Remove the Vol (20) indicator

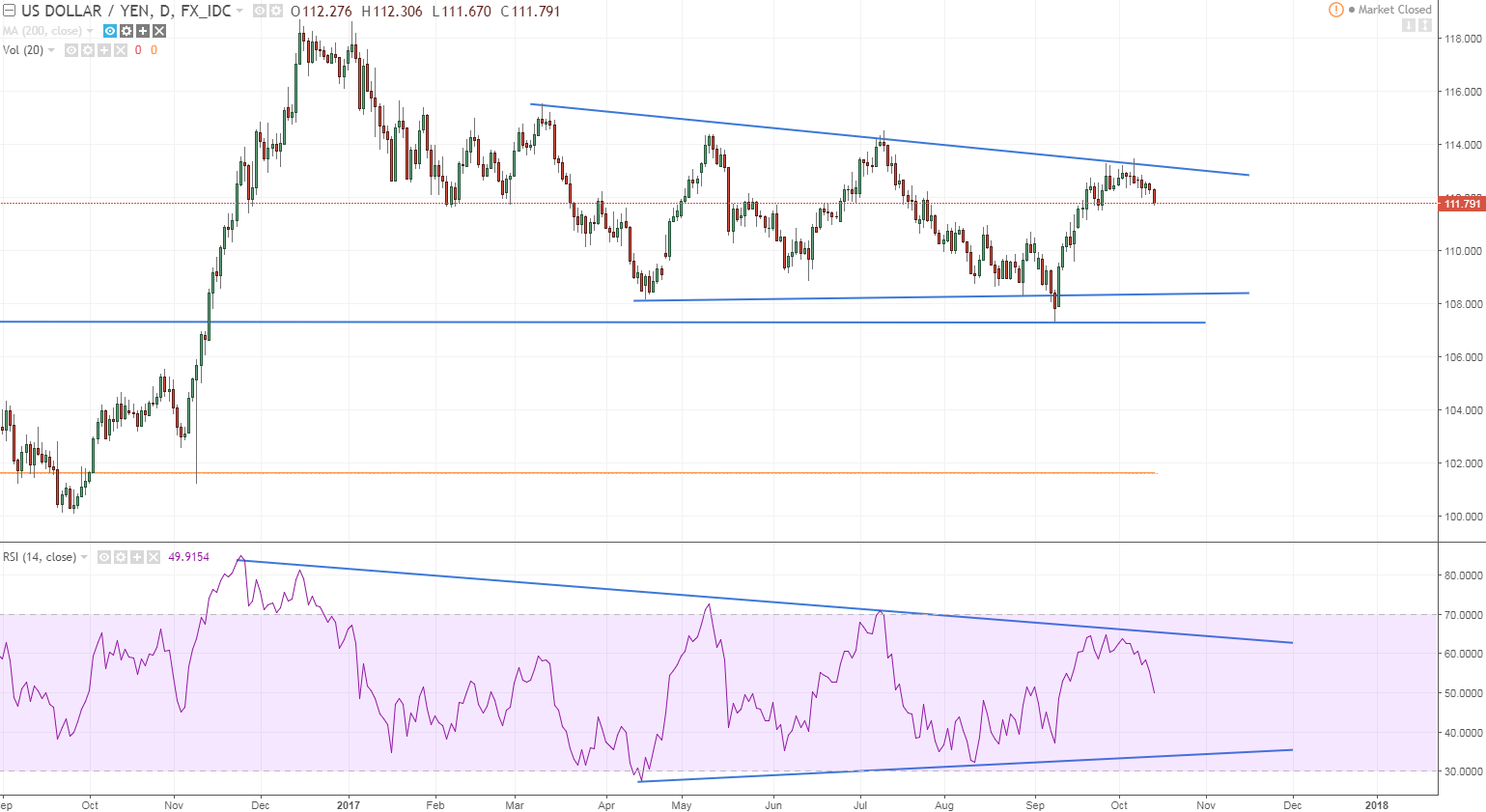click(121, 50)
